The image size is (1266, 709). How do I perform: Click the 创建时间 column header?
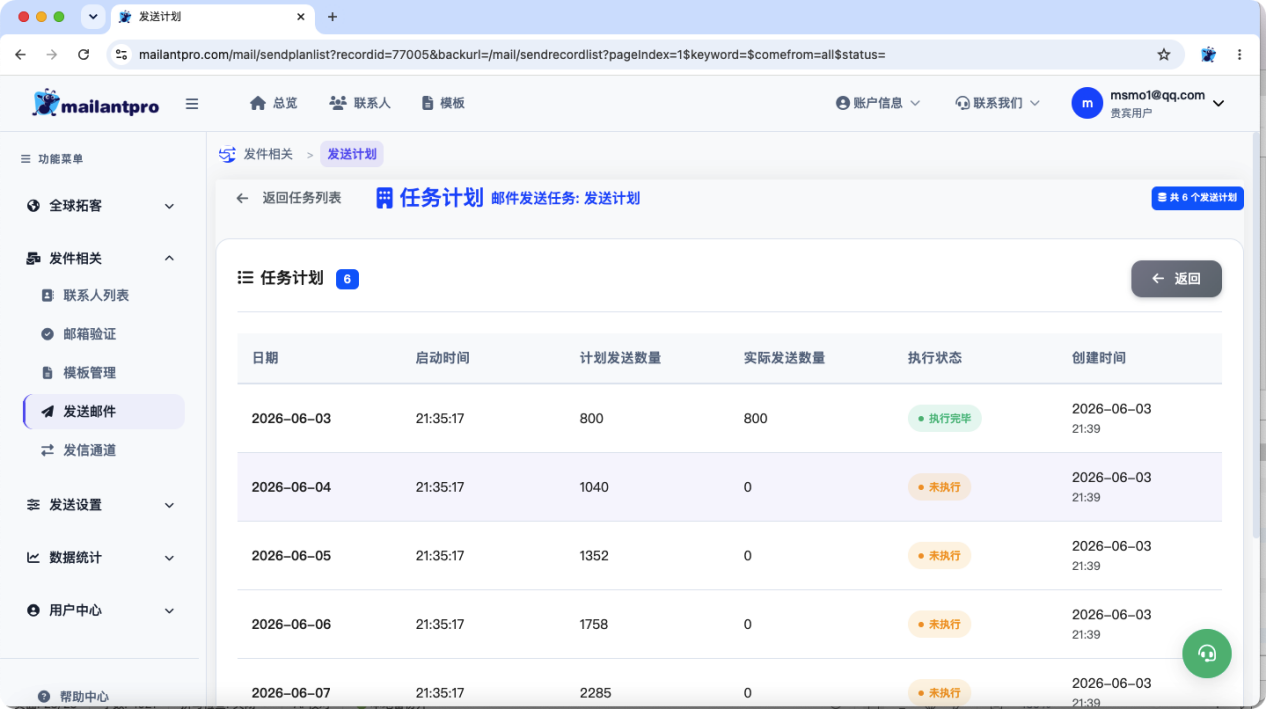pos(1099,358)
